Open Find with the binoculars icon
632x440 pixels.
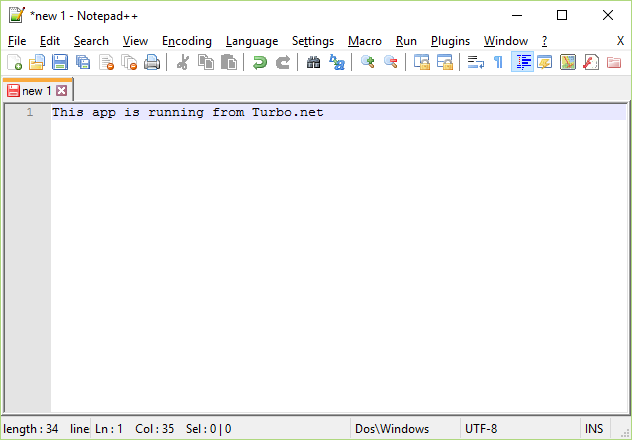[x=313, y=62]
